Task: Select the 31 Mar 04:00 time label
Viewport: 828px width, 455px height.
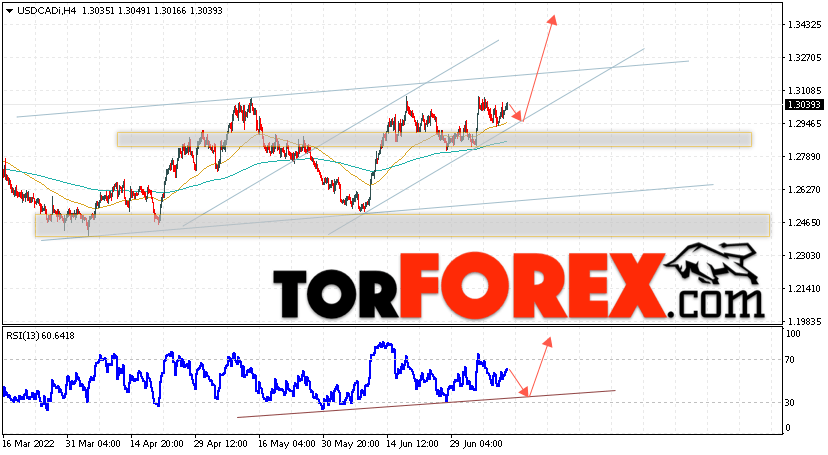Action: (x=93, y=444)
